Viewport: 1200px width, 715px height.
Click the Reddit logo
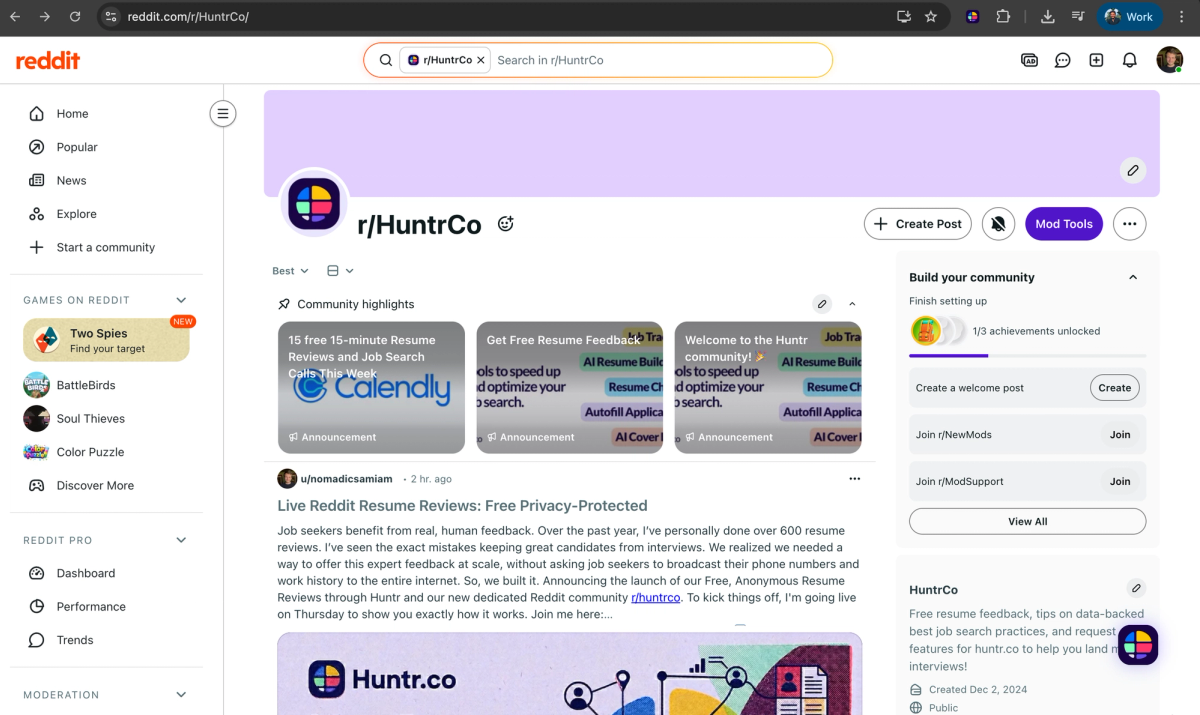click(x=48, y=60)
